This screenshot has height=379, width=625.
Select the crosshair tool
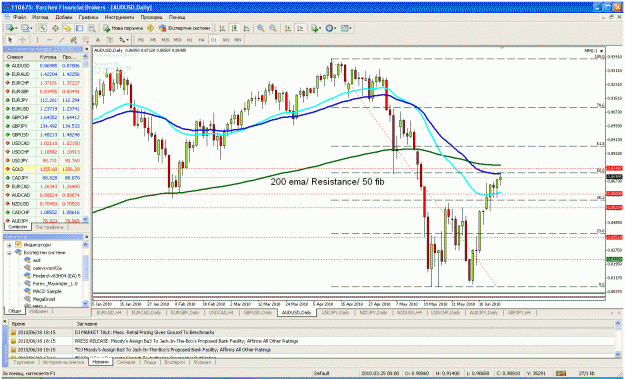tap(22, 40)
